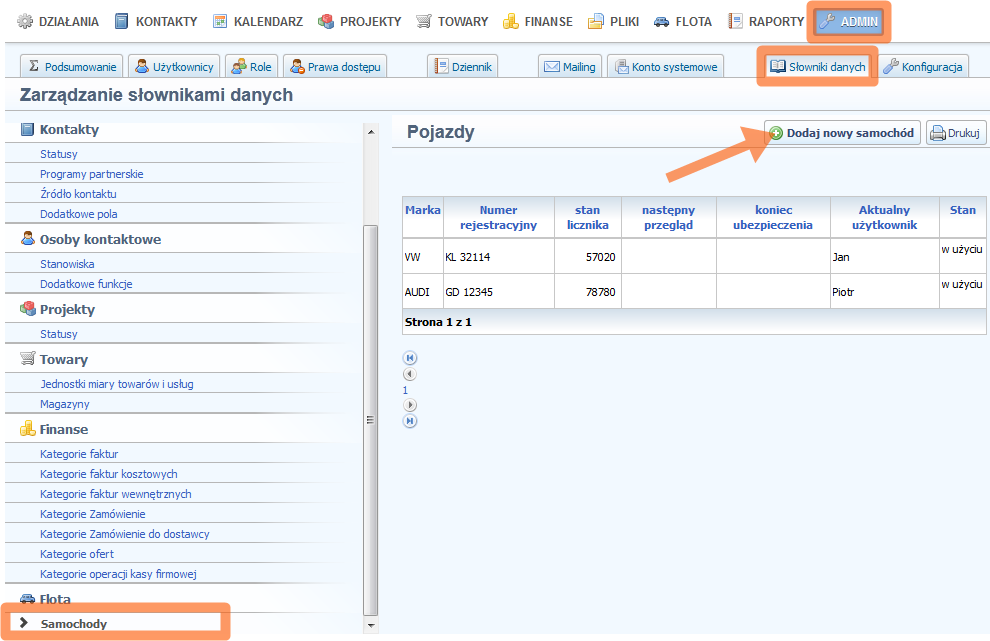Click the Finanse coins icon
Screen dimensions: 990x641
511,21
